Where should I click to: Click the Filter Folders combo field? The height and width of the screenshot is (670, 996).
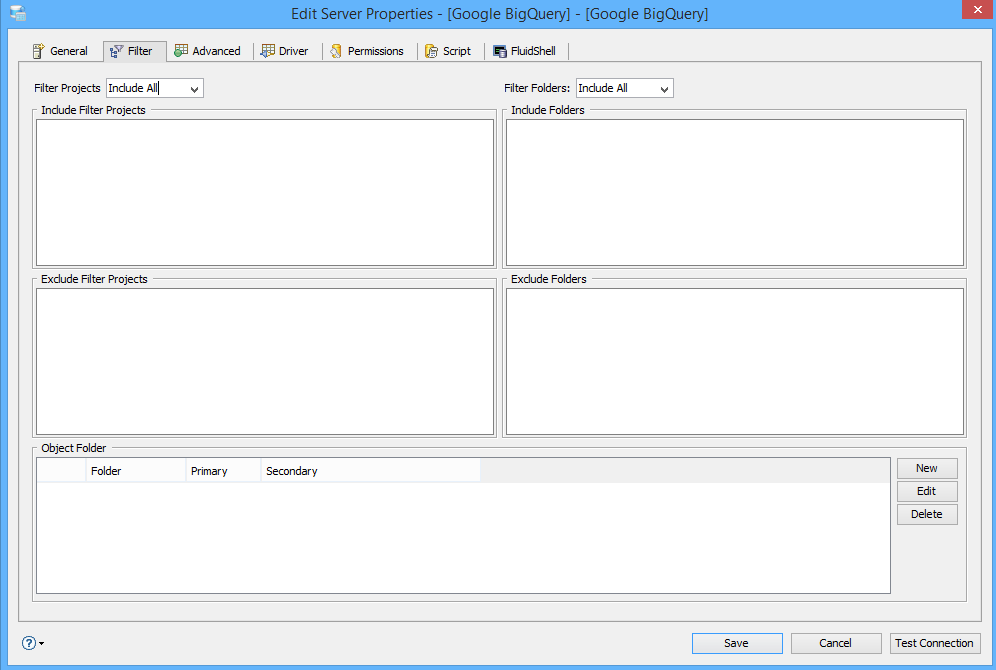(x=624, y=88)
